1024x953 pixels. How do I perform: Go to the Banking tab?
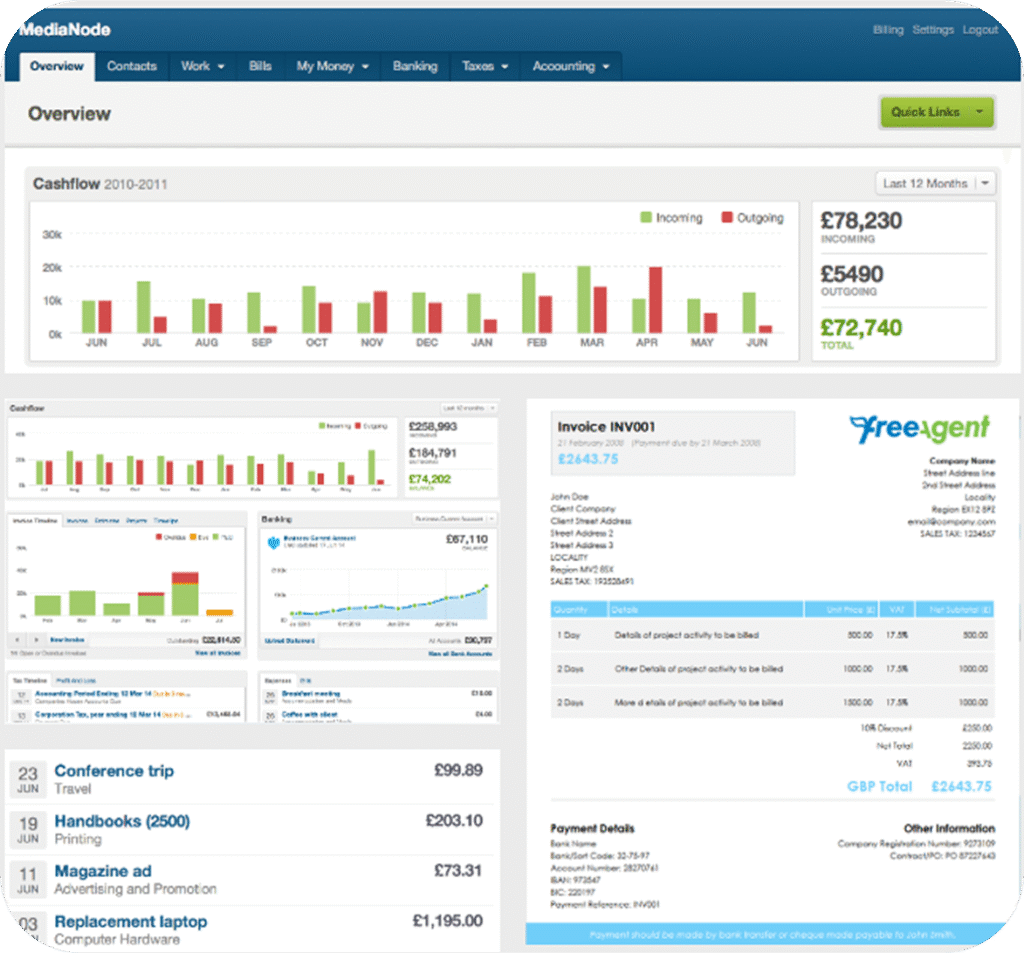(415, 66)
